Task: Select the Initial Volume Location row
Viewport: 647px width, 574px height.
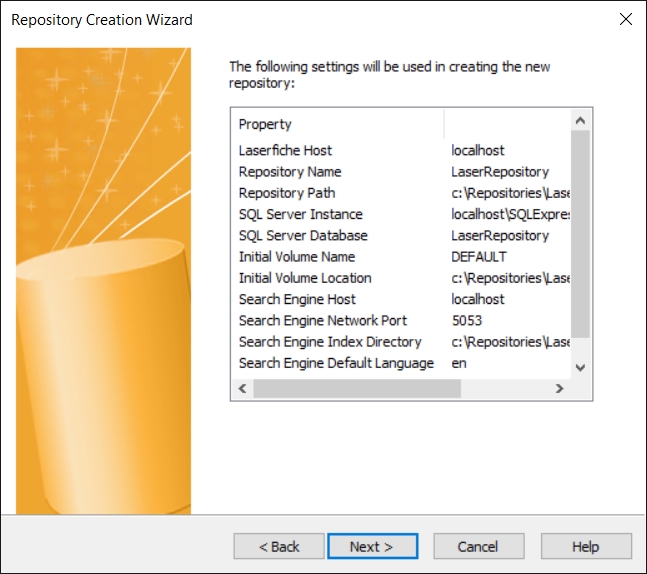Action: [x=401, y=278]
